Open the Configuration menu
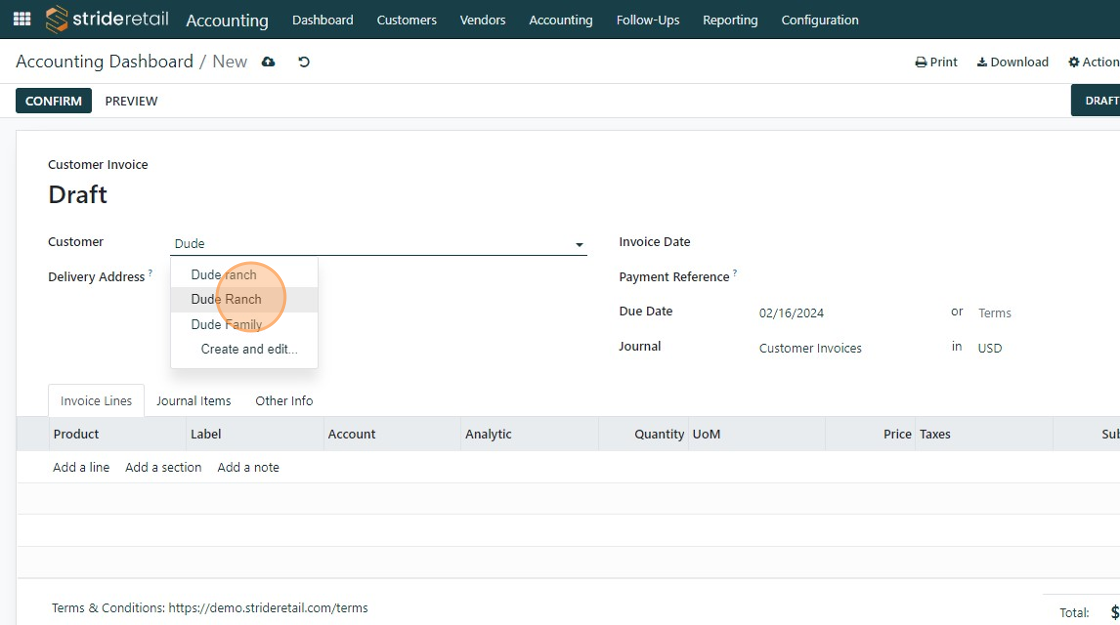The height and width of the screenshot is (625, 1120). tap(820, 20)
